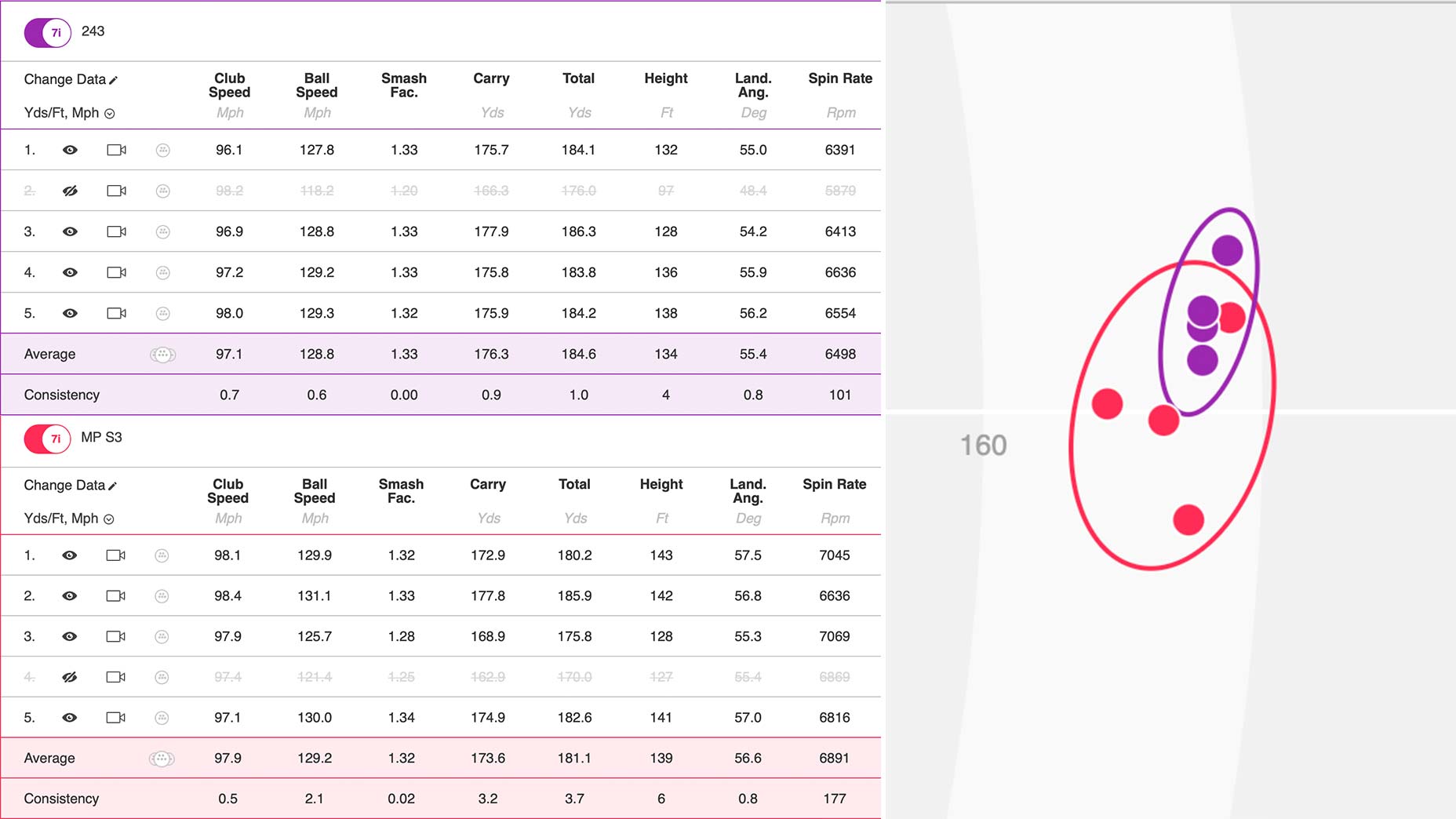Switch off the purple 7i toggle for 243
The width and height of the screenshot is (1456, 819).
coord(47,32)
